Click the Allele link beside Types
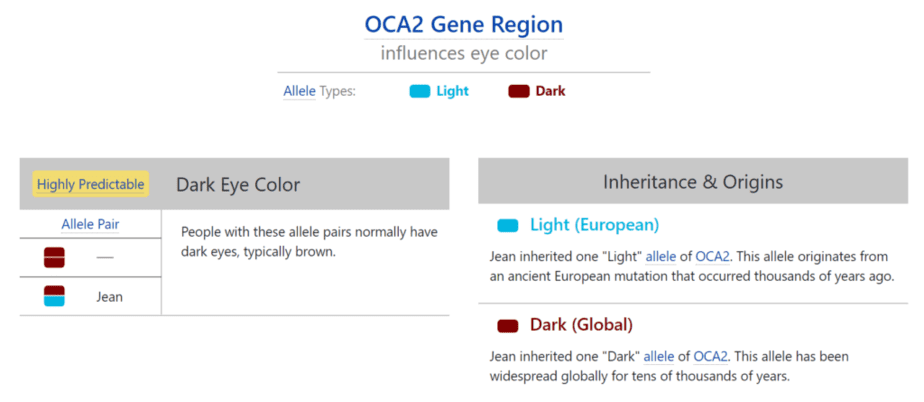This screenshot has height=402, width=924. coord(299,91)
